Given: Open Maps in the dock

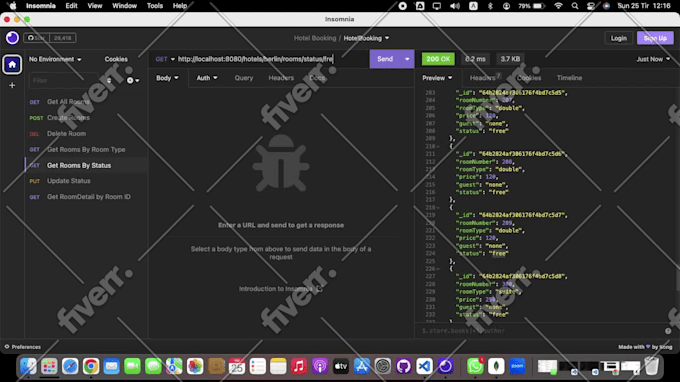Looking at the screenshot, I should [174, 366].
